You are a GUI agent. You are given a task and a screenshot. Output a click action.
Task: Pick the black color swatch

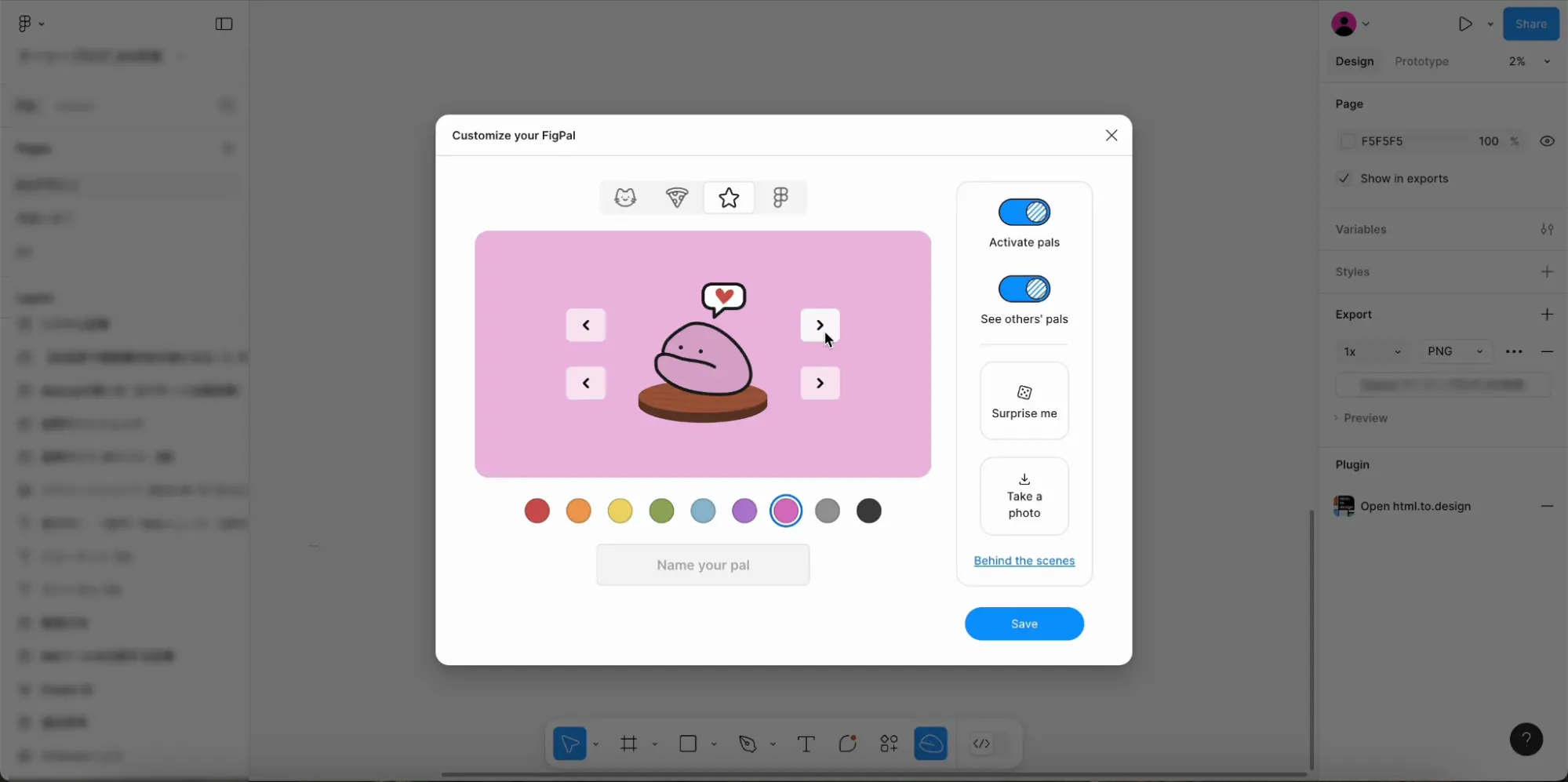(x=869, y=511)
